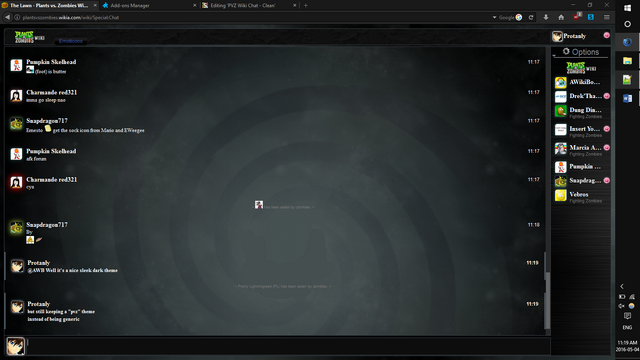Expand the system tray hidden icons chevron
Viewport: 640px width, 360px height.
622,287
